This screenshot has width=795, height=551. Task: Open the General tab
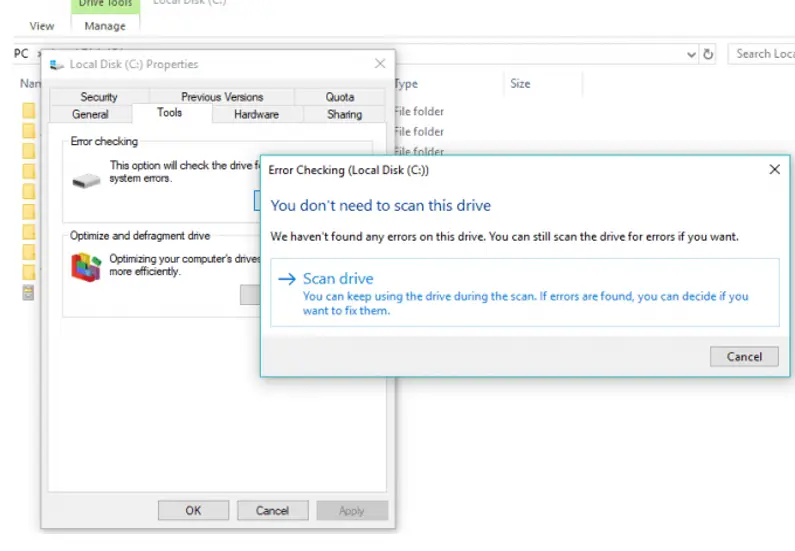90,114
